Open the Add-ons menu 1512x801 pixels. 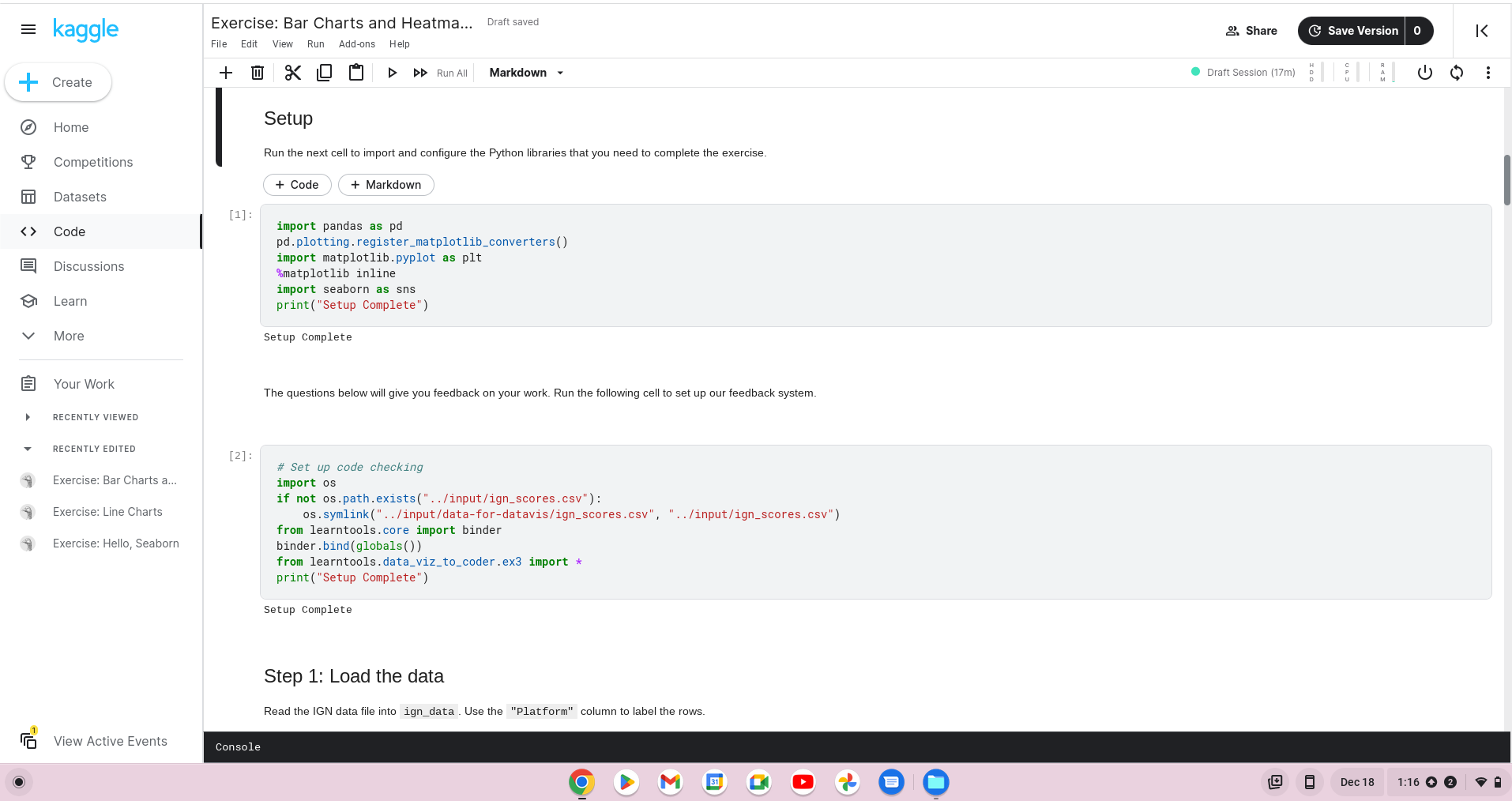[x=357, y=44]
